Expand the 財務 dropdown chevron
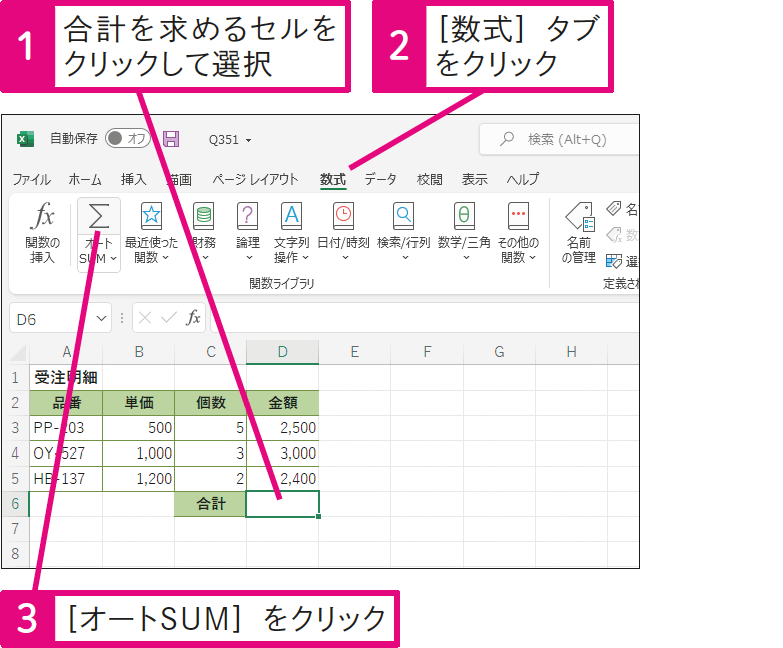The image size is (783, 648). click(205, 258)
